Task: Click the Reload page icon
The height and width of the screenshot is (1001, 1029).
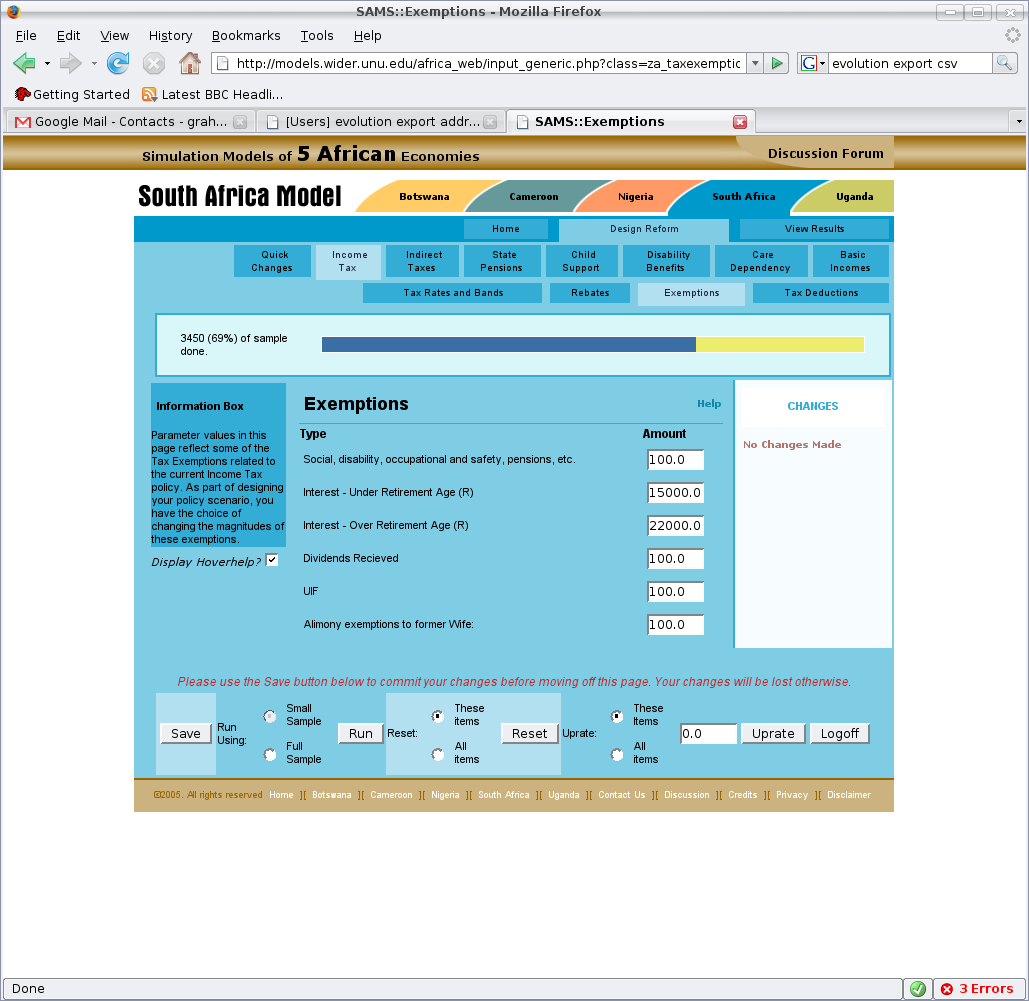Action: tap(118, 63)
